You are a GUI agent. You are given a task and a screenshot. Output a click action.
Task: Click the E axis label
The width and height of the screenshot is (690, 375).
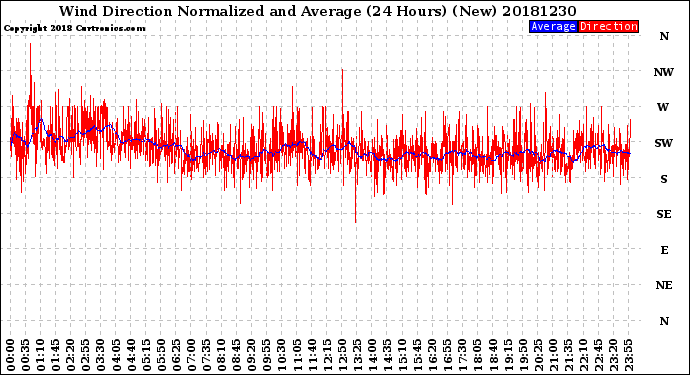click(x=664, y=250)
